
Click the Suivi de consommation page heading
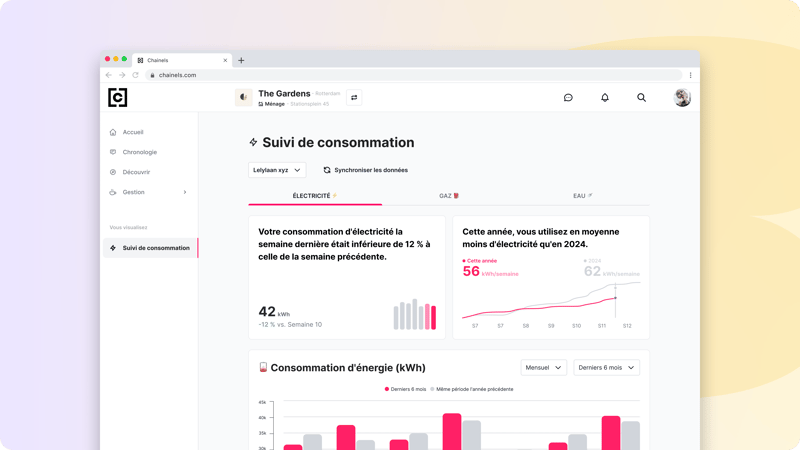click(338, 142)
